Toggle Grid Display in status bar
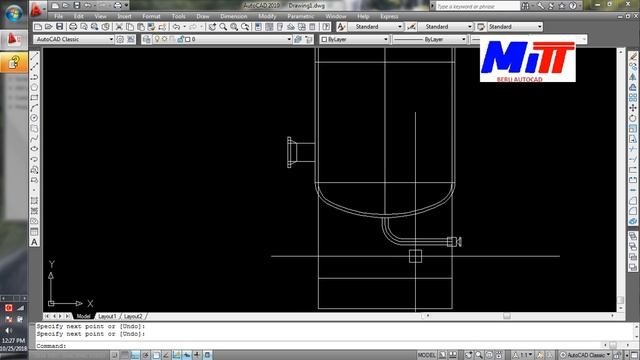640x360 pixels. [125, 355]
